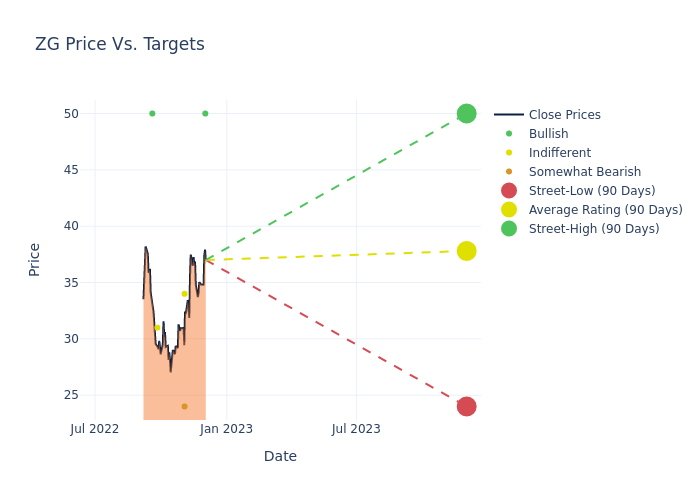Screen dimensions: 700x500
Task: Click the yellow Average Rating legend circle
Action: coord(509,210)
